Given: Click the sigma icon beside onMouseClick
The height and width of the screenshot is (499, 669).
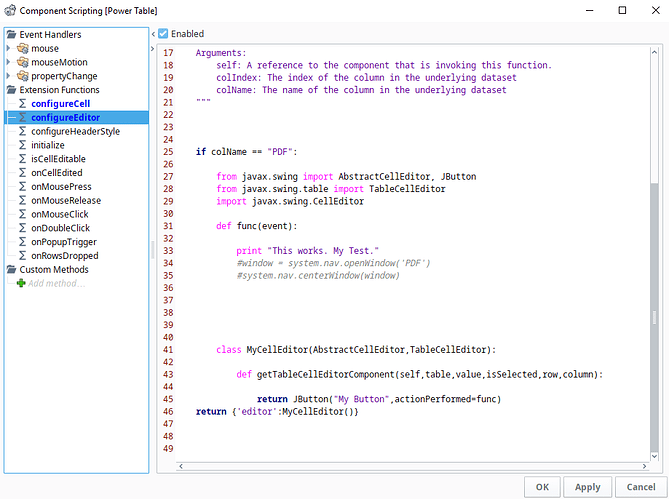Looking at the screenshot, I should pyautogui.click(x=23, y=214).
